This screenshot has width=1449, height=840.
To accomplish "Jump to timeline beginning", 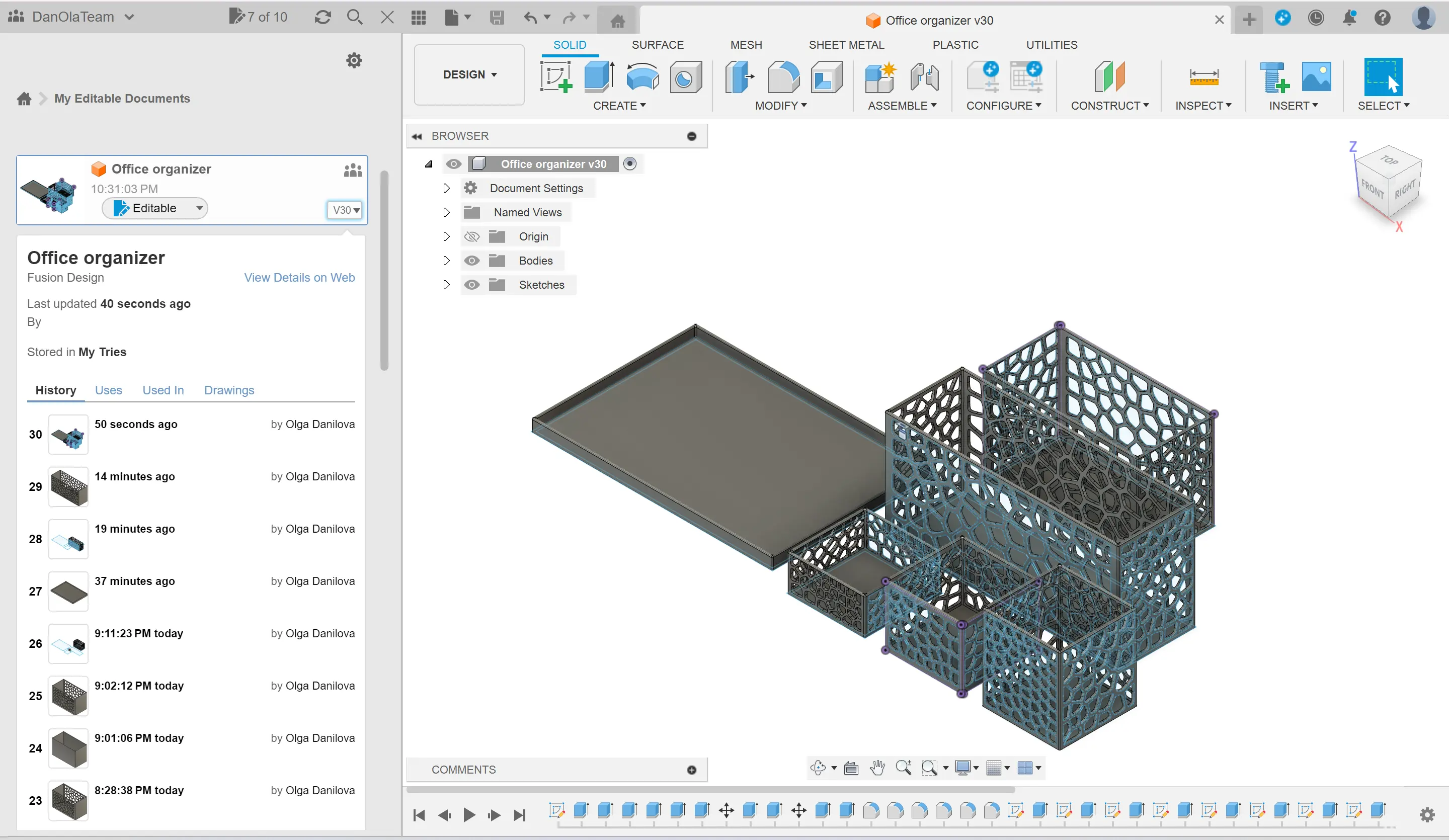I will (419, 815).
